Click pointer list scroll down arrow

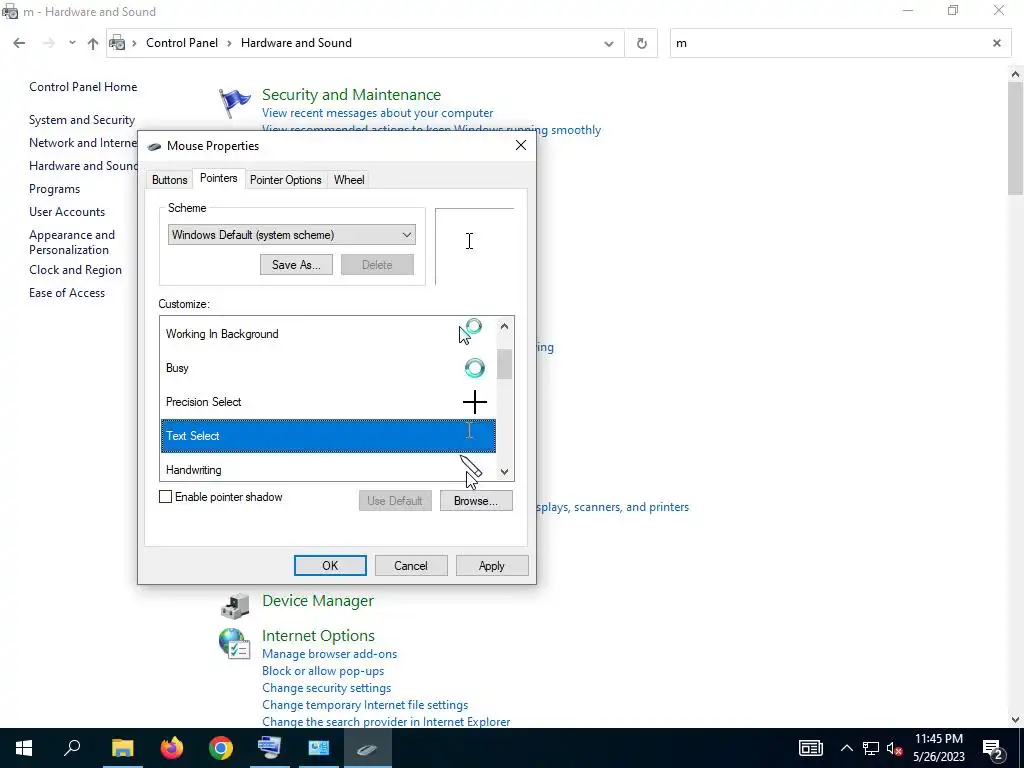tap(504, 472)
